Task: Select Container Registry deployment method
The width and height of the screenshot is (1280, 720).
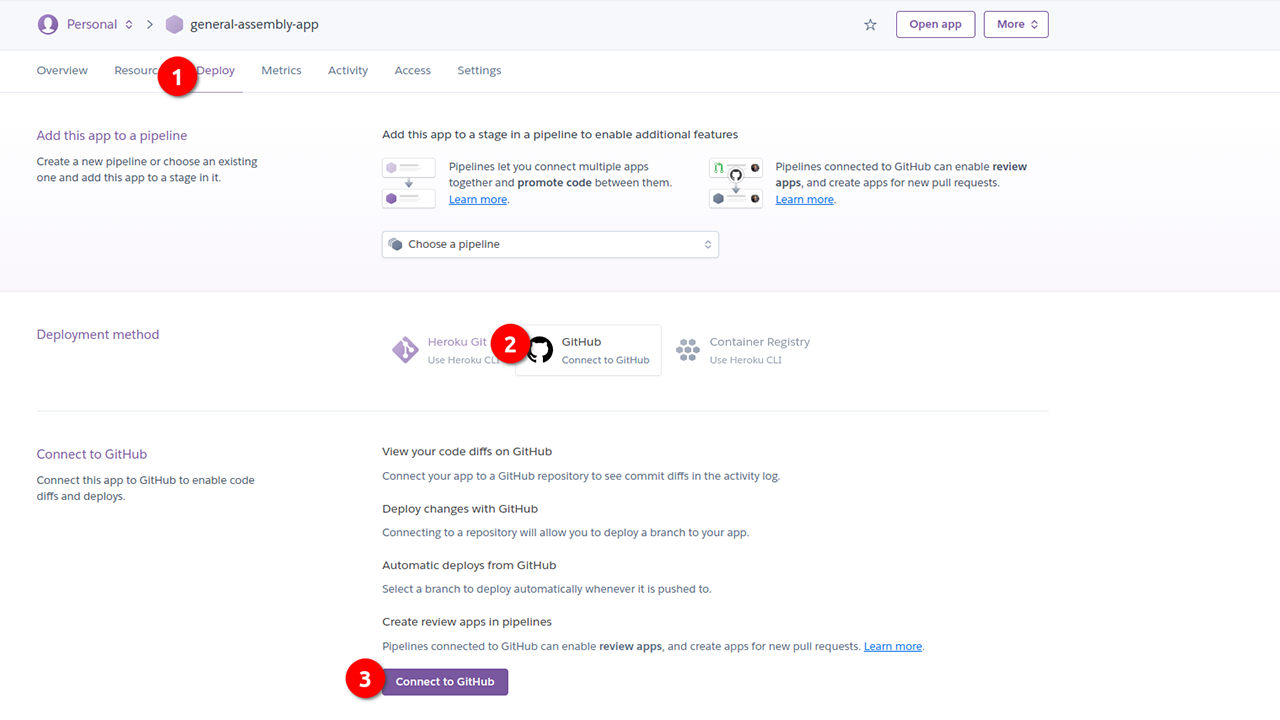Action: pyautogui.click(x=758, y=350)
